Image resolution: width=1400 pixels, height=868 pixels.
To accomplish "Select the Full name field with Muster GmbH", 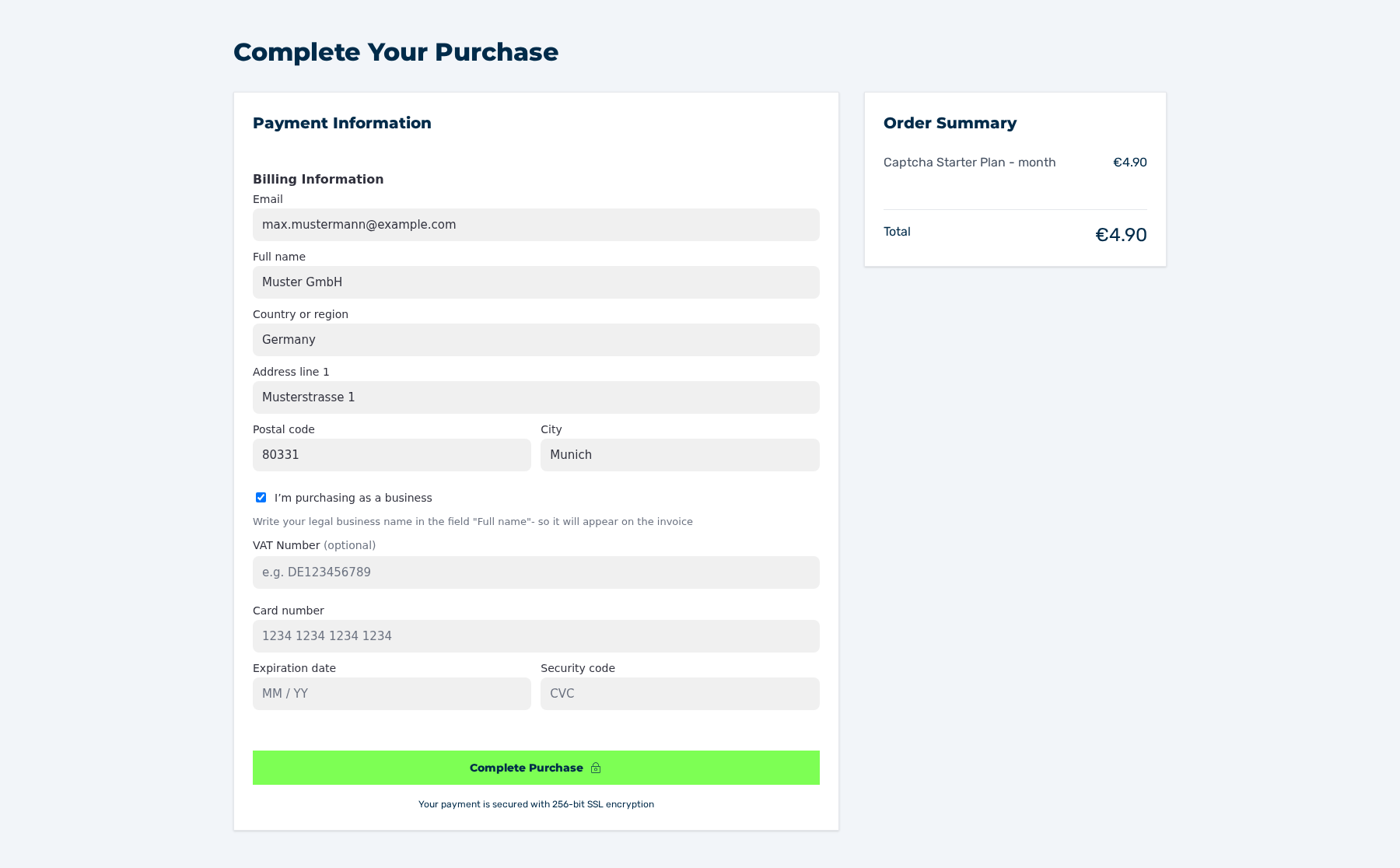I will point(536,282).
